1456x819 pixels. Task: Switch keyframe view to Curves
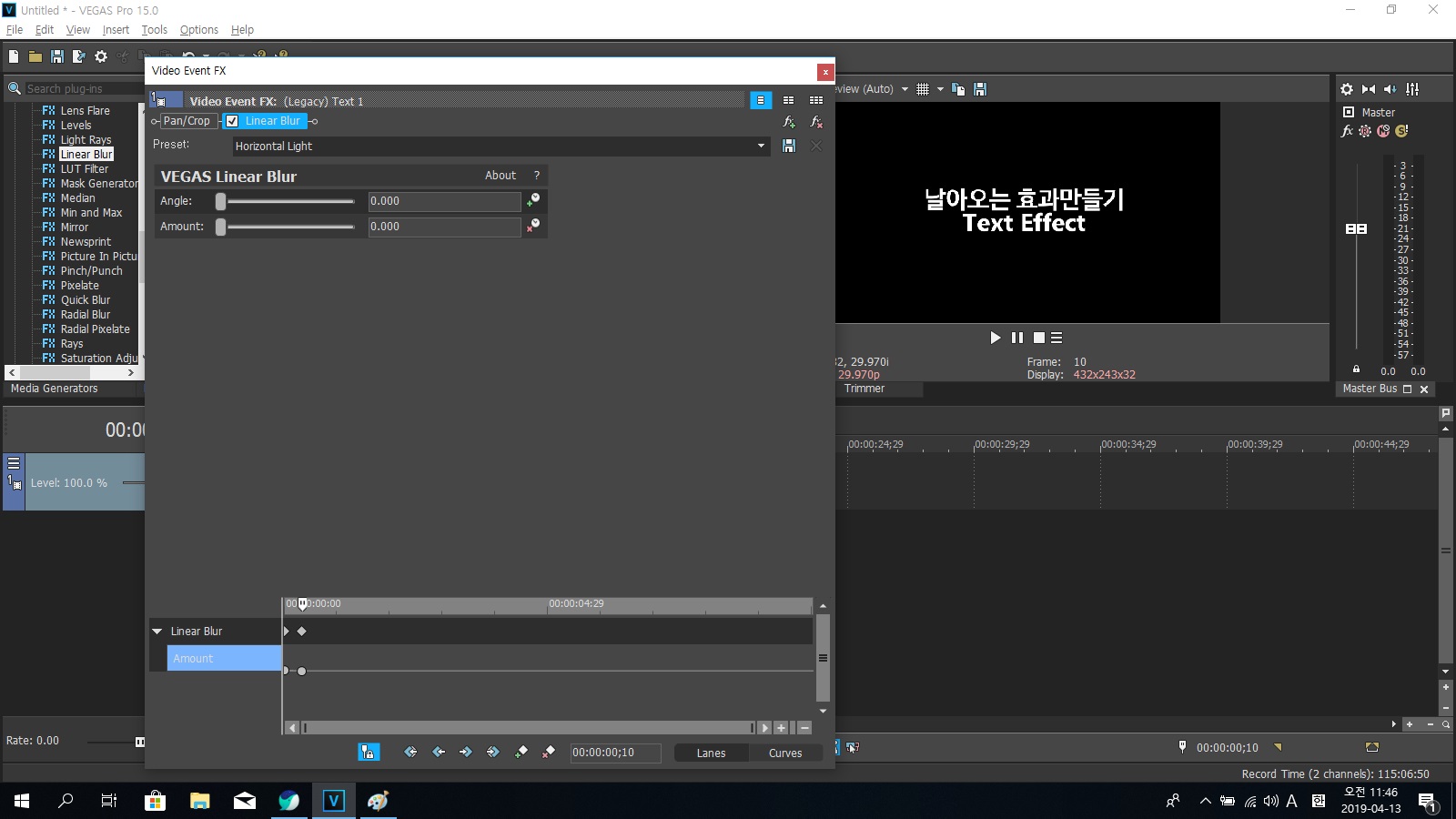point(785,753)
